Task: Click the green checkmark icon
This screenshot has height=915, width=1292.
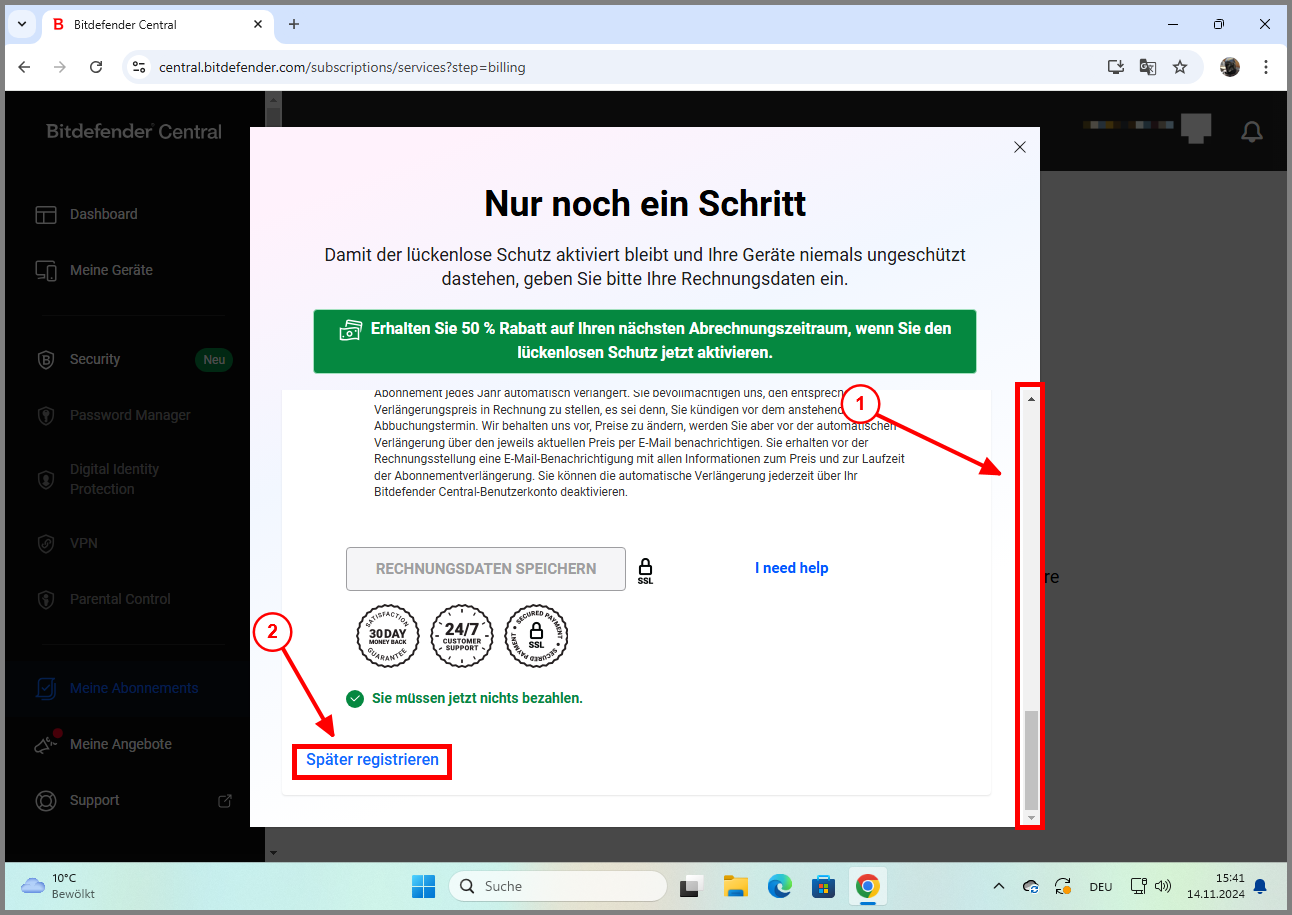Action: tap(354, 698)
